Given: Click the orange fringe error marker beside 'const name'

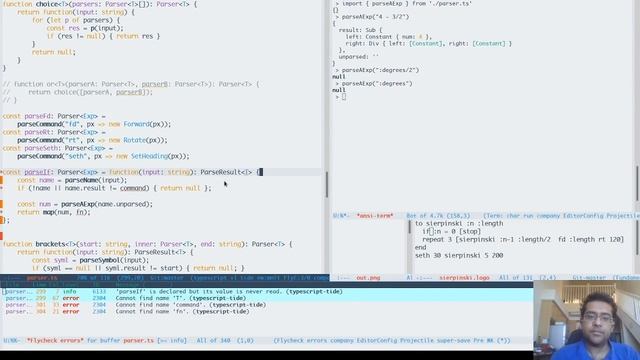Looking at the screenshot, I should coord(2,180).
